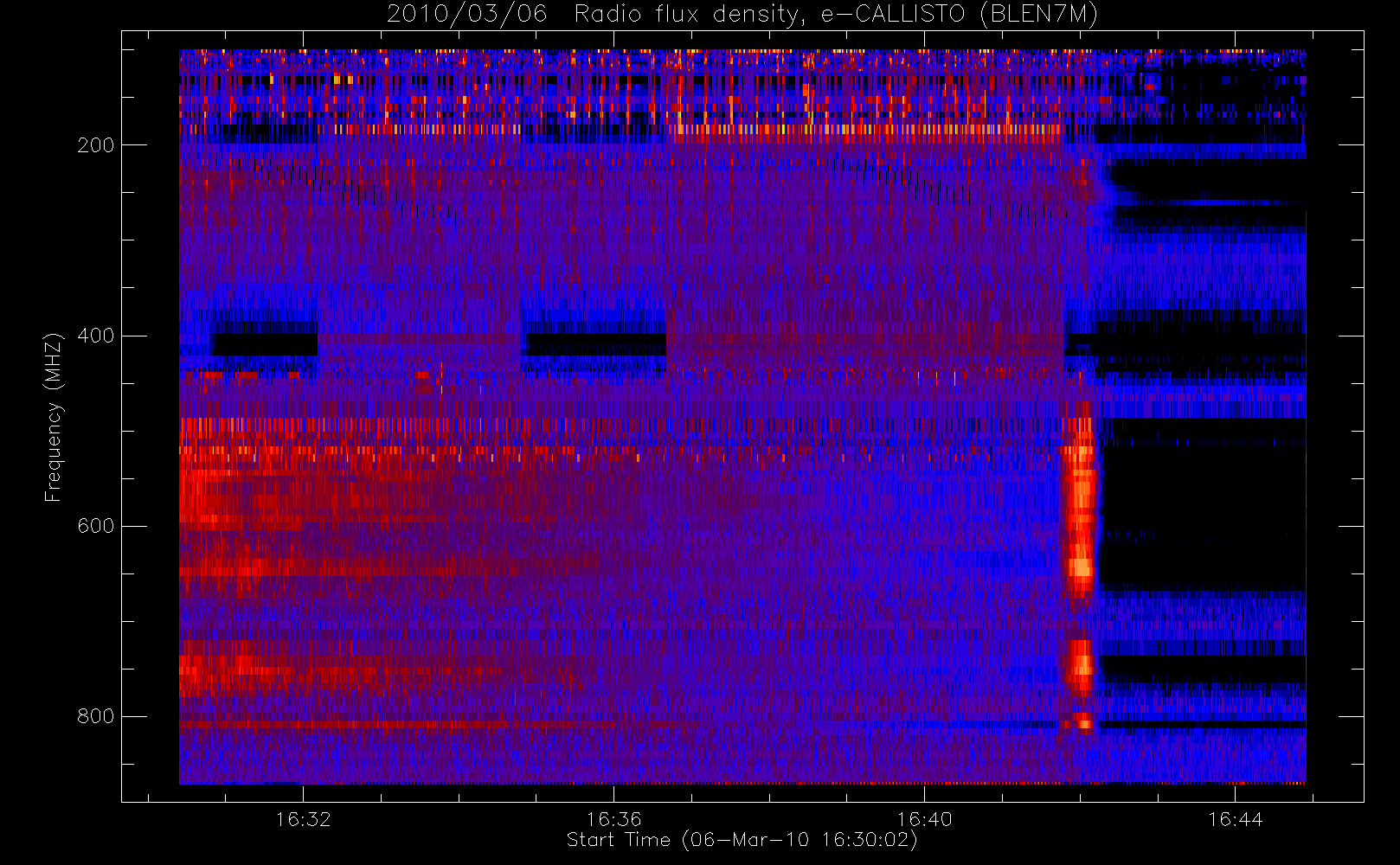
Task: Click the plot title '2010/03/06 Radio flux density'
Action: coord(742,15)
